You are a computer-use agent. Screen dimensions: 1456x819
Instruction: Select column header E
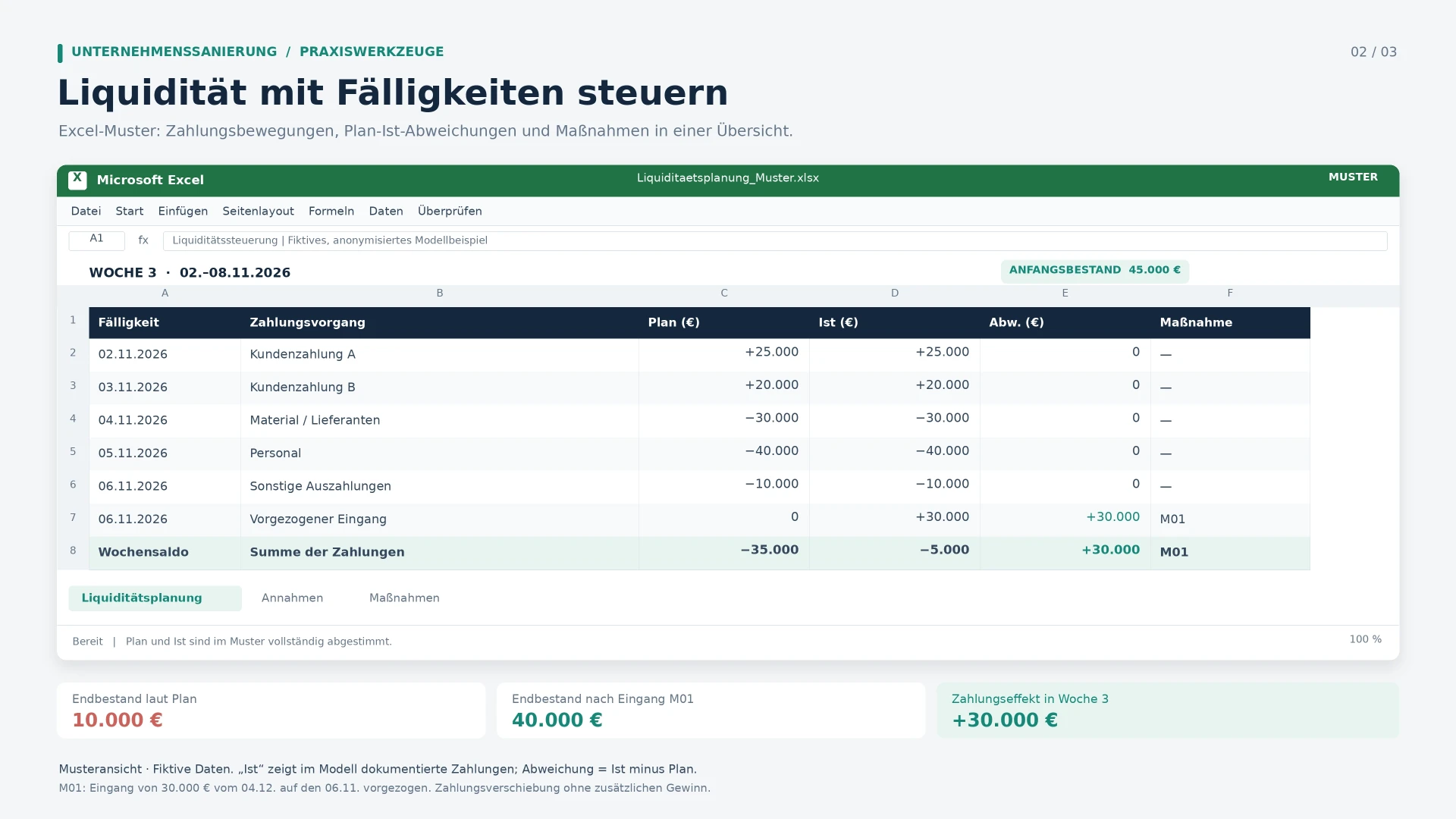click(x=1065, y=293)
